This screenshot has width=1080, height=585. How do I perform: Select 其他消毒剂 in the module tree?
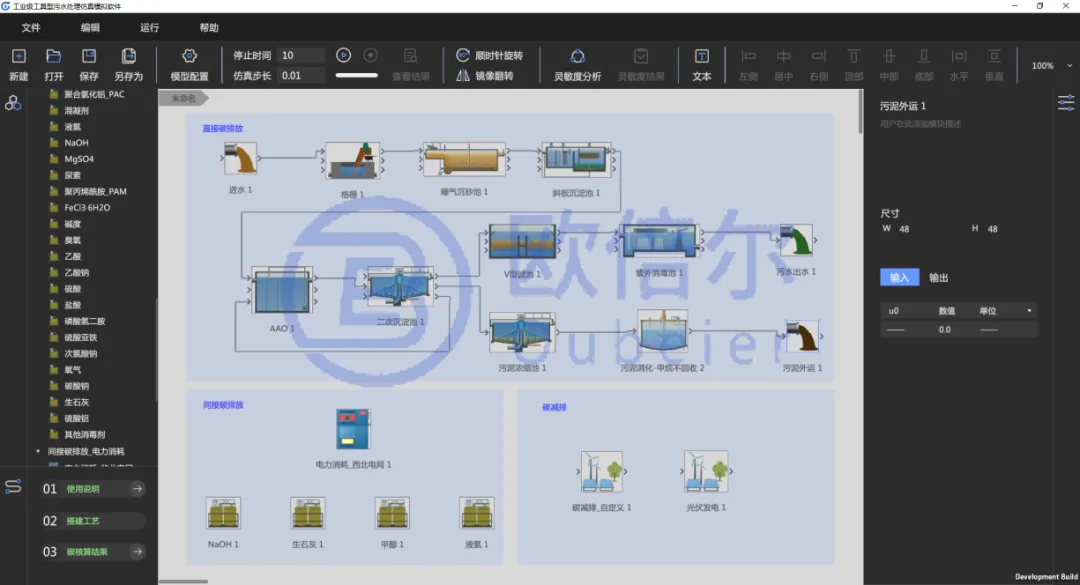pyautogui.click(x=85, y=435)
